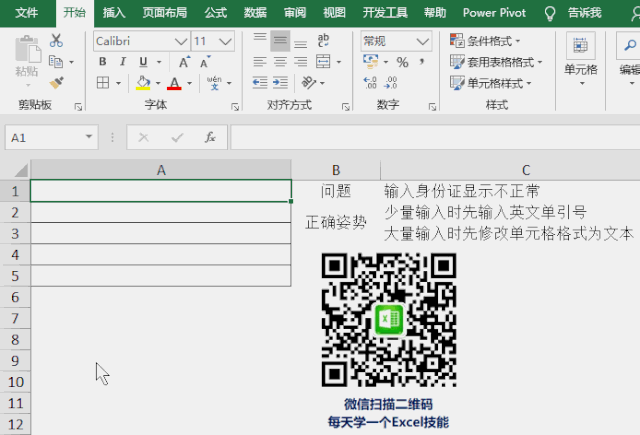Expand merge cells dropdown arrow
This screenshot has width=640, height=435.
339,62
